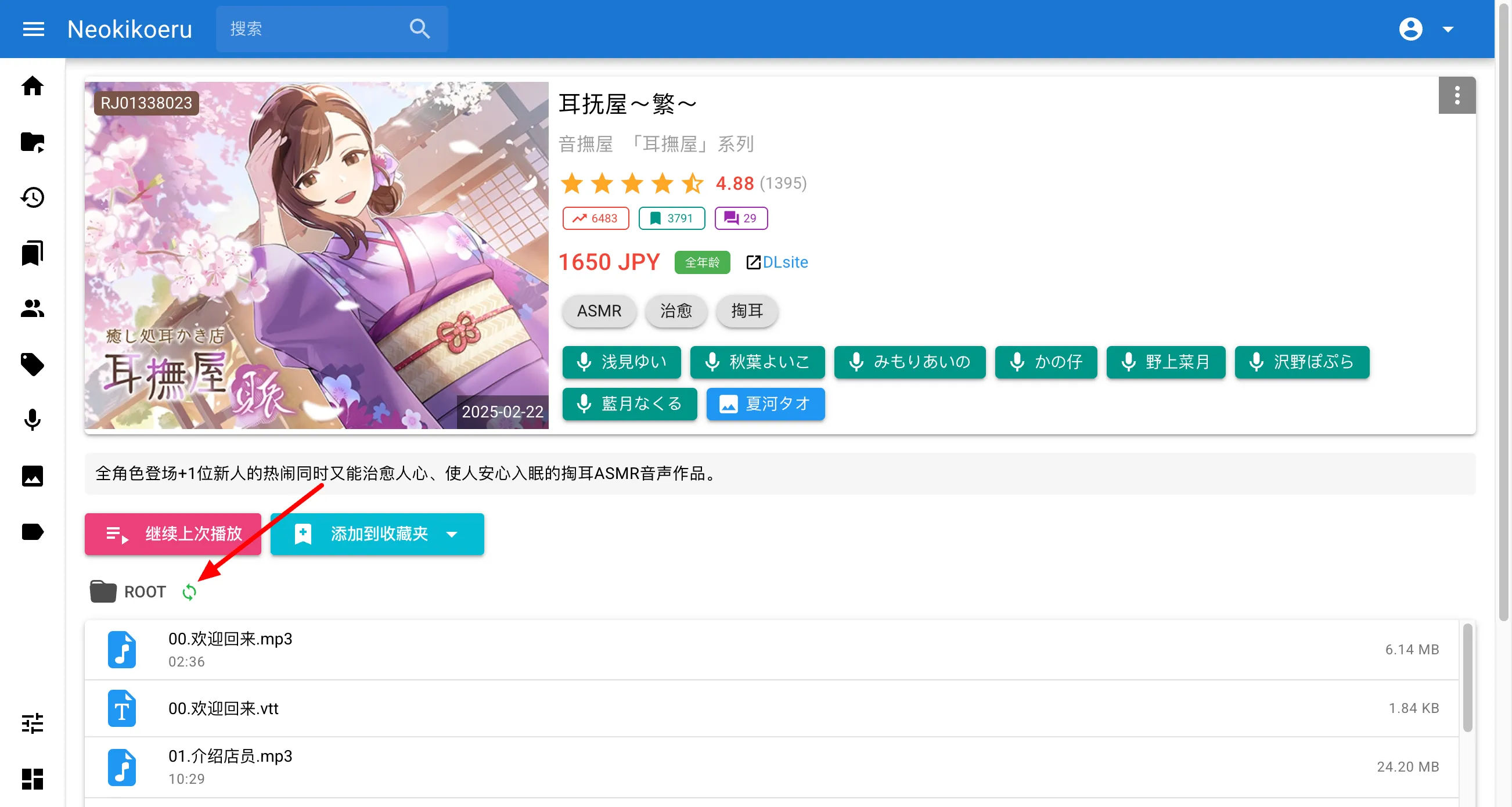
Task: Click the 29 comments badge
Action: coord(741,218)
